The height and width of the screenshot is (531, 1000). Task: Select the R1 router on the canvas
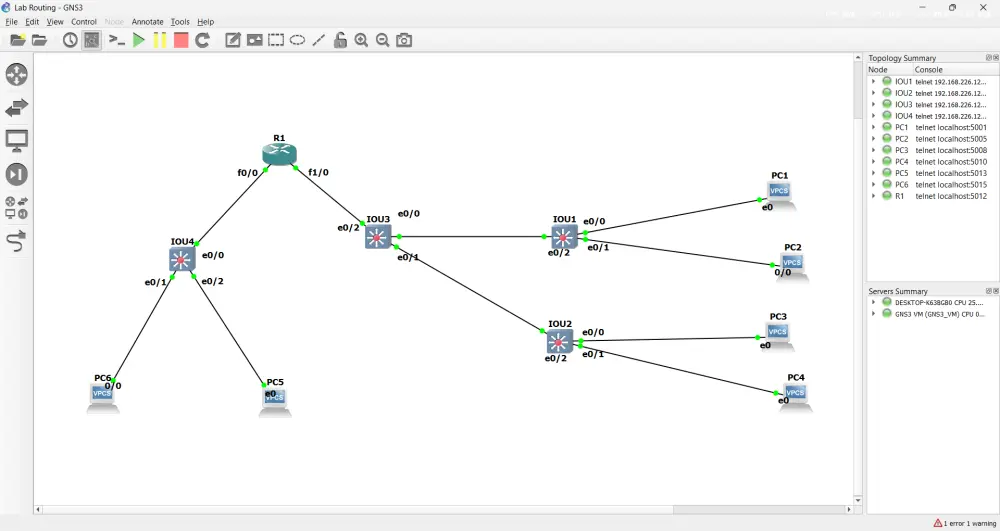click(279, 154)
